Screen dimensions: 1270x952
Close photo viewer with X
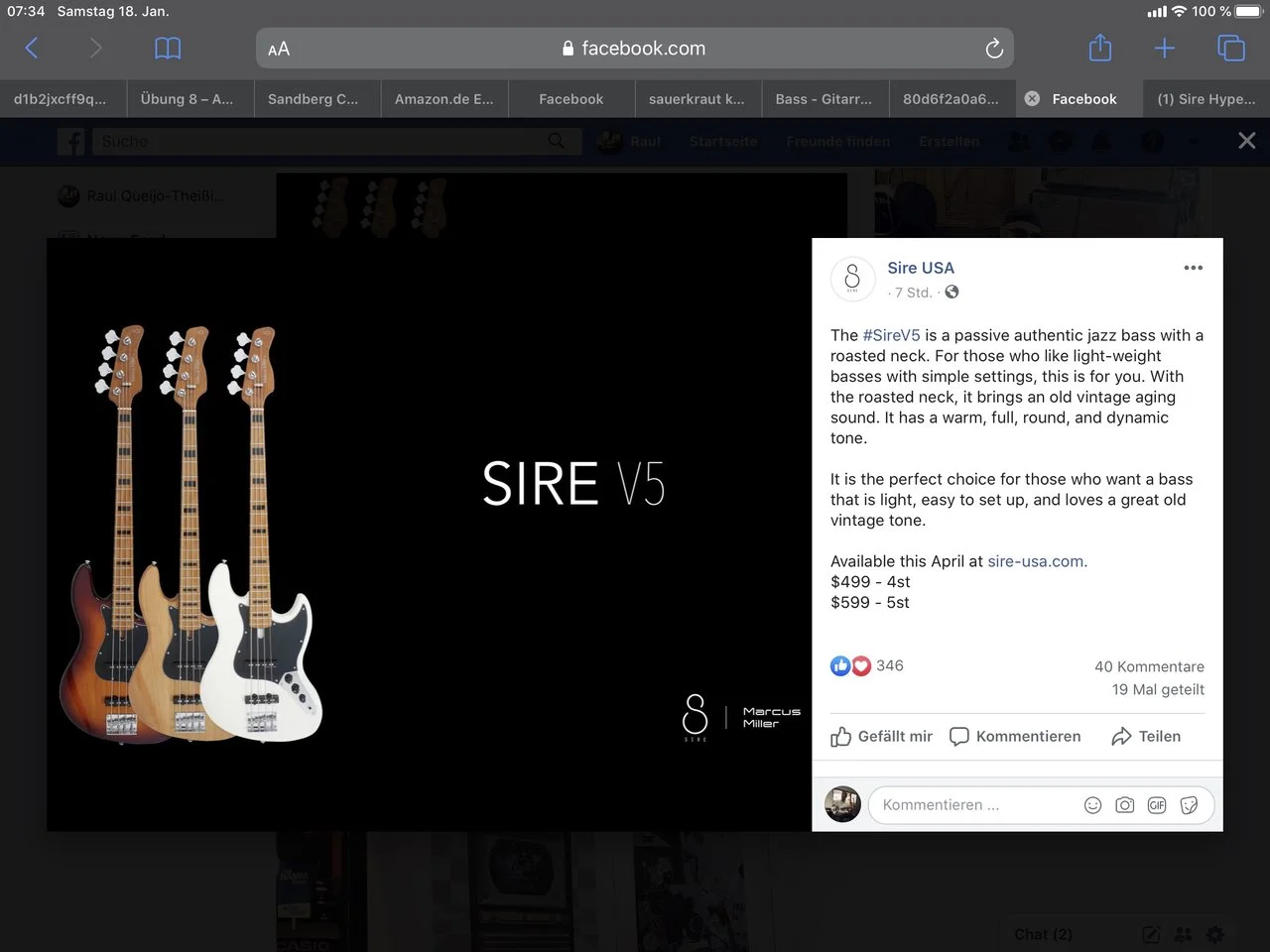click(x=1246, y=141)
